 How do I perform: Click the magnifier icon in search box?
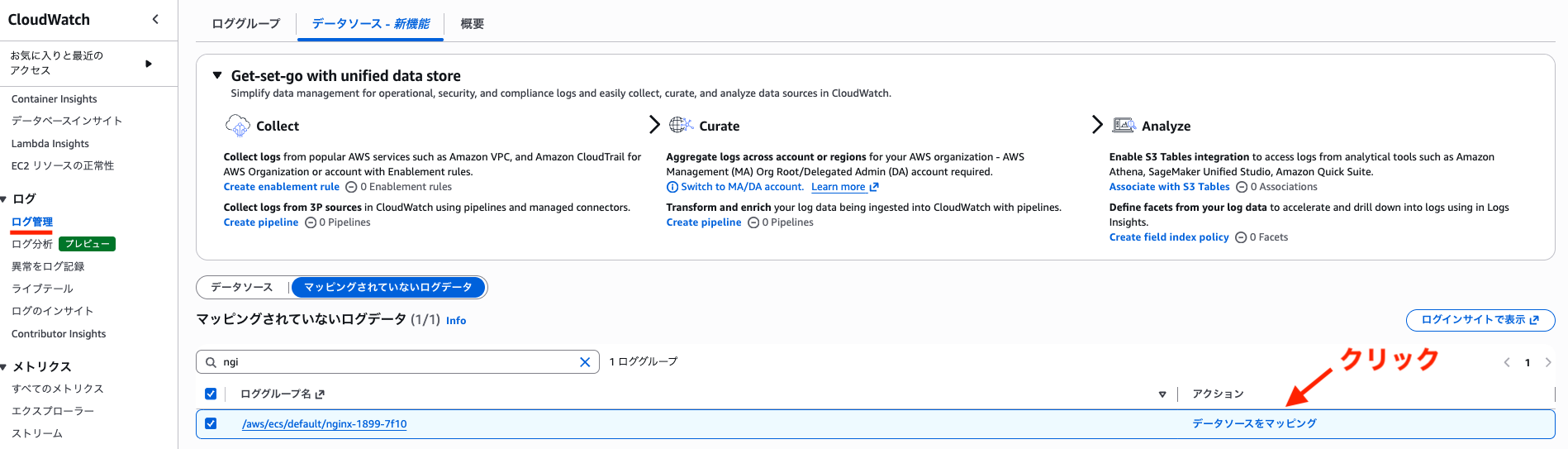click(x=211, y=362)
